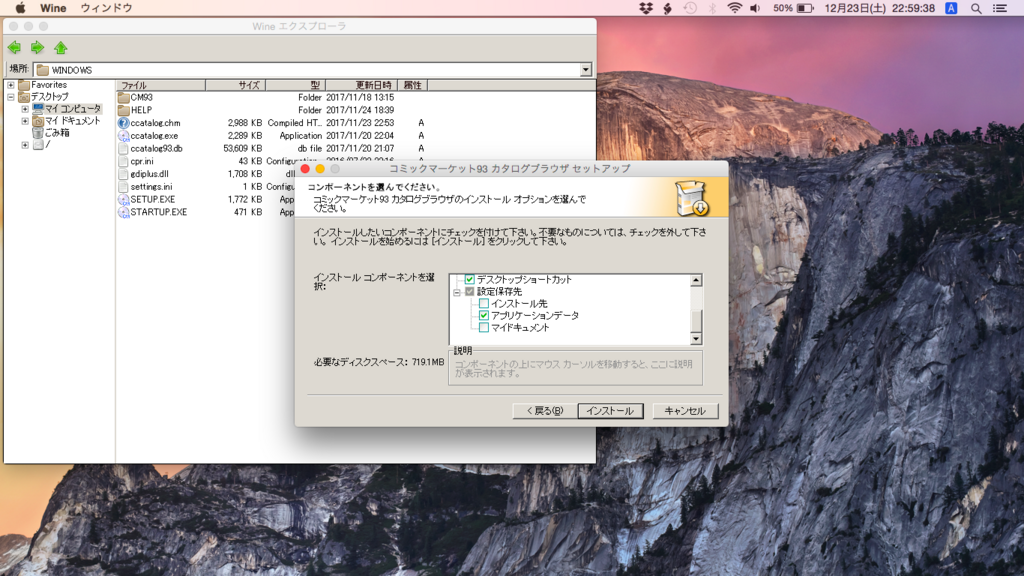This screenshot has width=1024, height=576.
Task: Select the settings.ini file name
Action: 151,187
